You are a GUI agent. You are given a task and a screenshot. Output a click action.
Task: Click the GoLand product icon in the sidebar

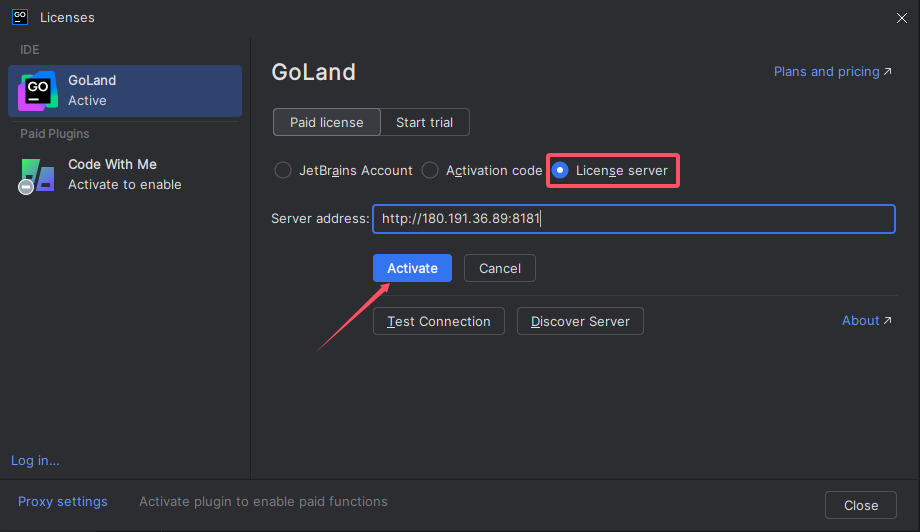(38, 91)
